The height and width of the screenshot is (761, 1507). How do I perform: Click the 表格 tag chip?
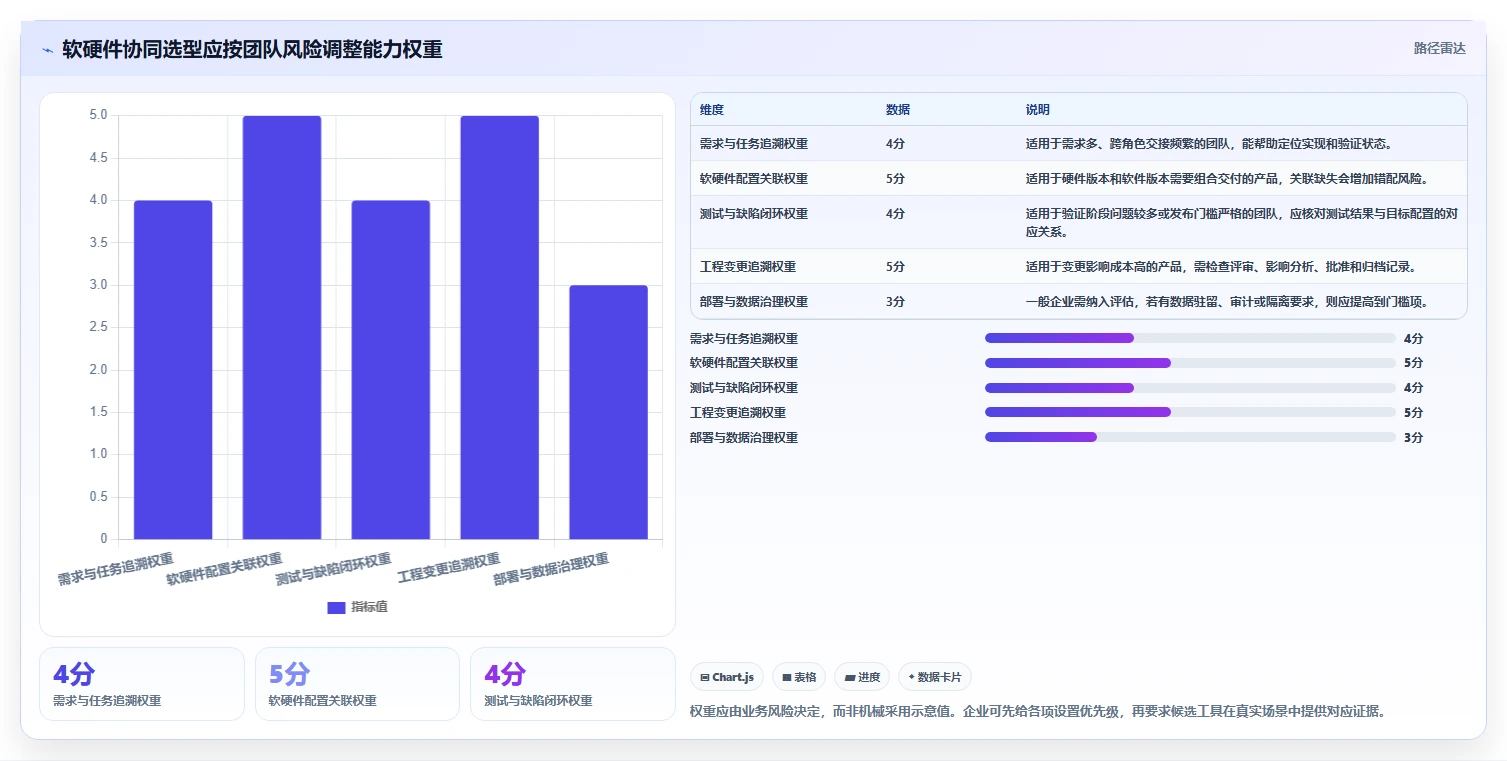point(799,677)
